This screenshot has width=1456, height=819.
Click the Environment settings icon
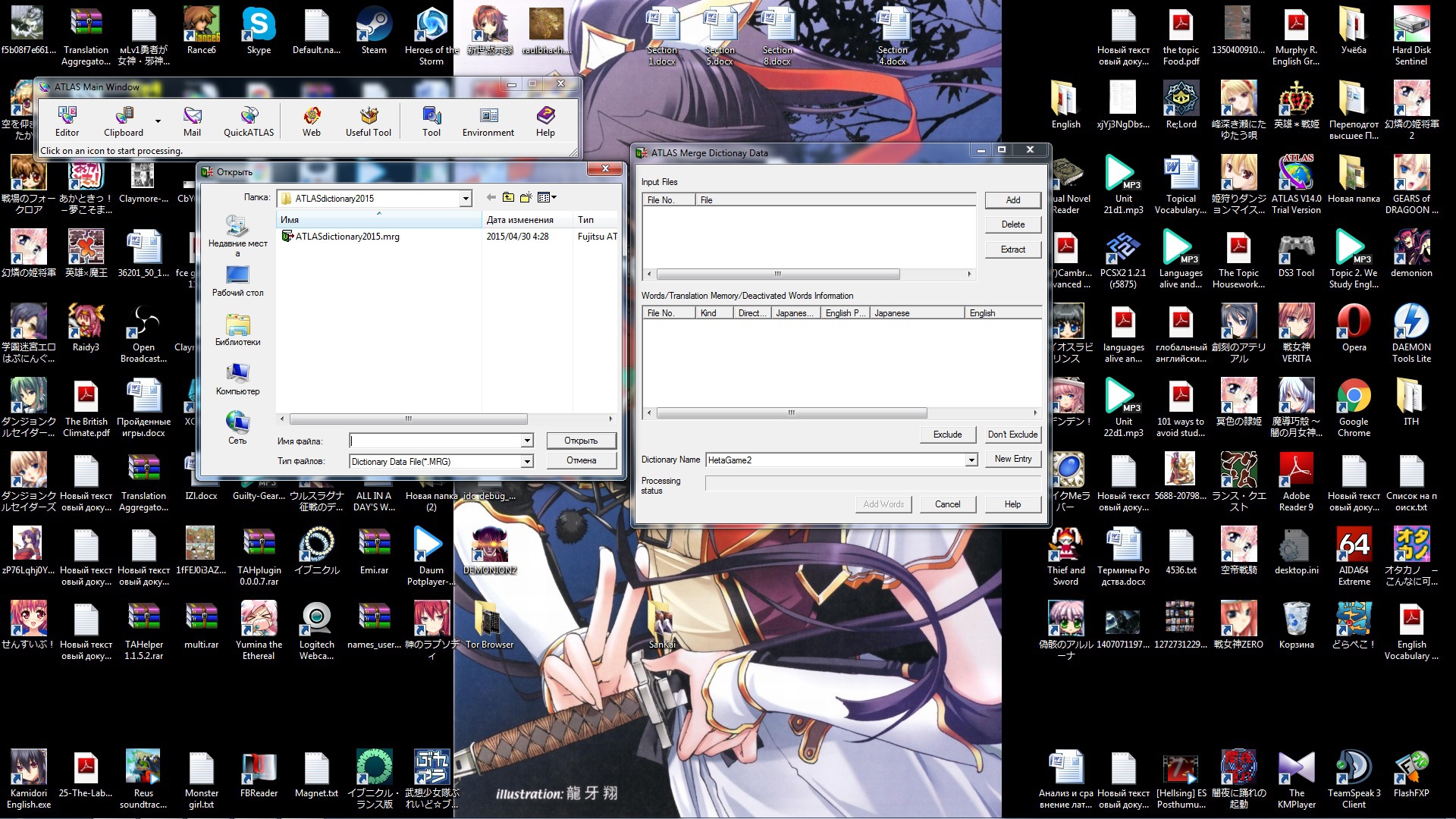pos(488,121)
